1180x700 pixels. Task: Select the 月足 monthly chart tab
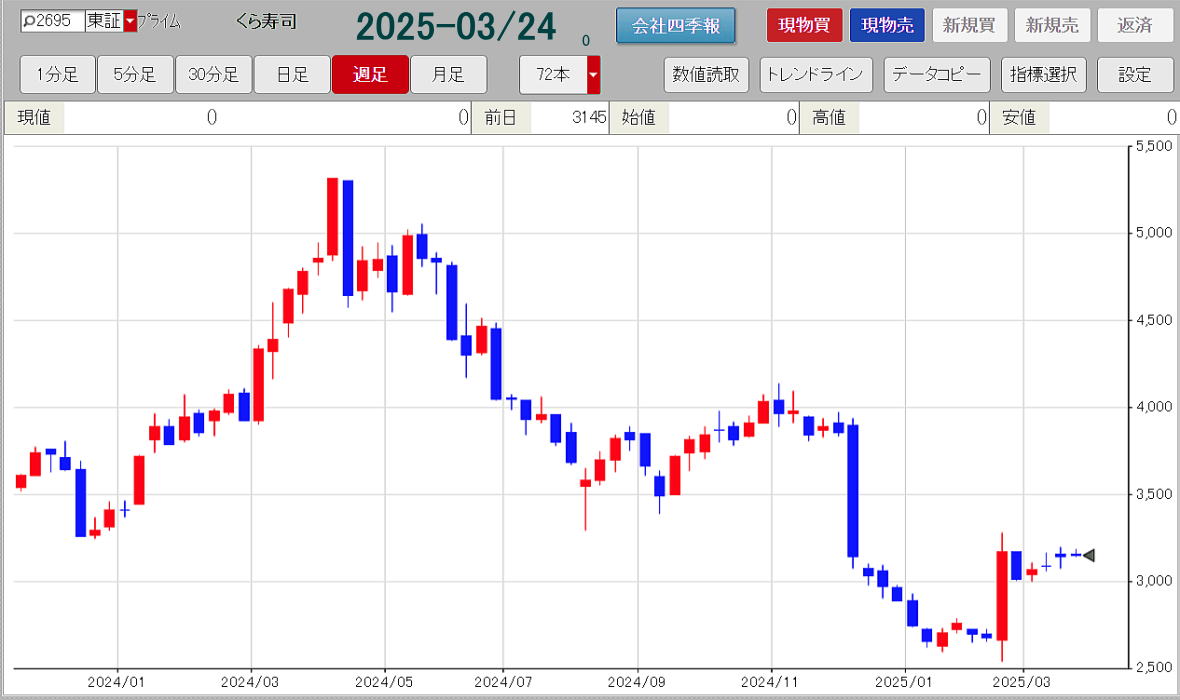[449, 75]
